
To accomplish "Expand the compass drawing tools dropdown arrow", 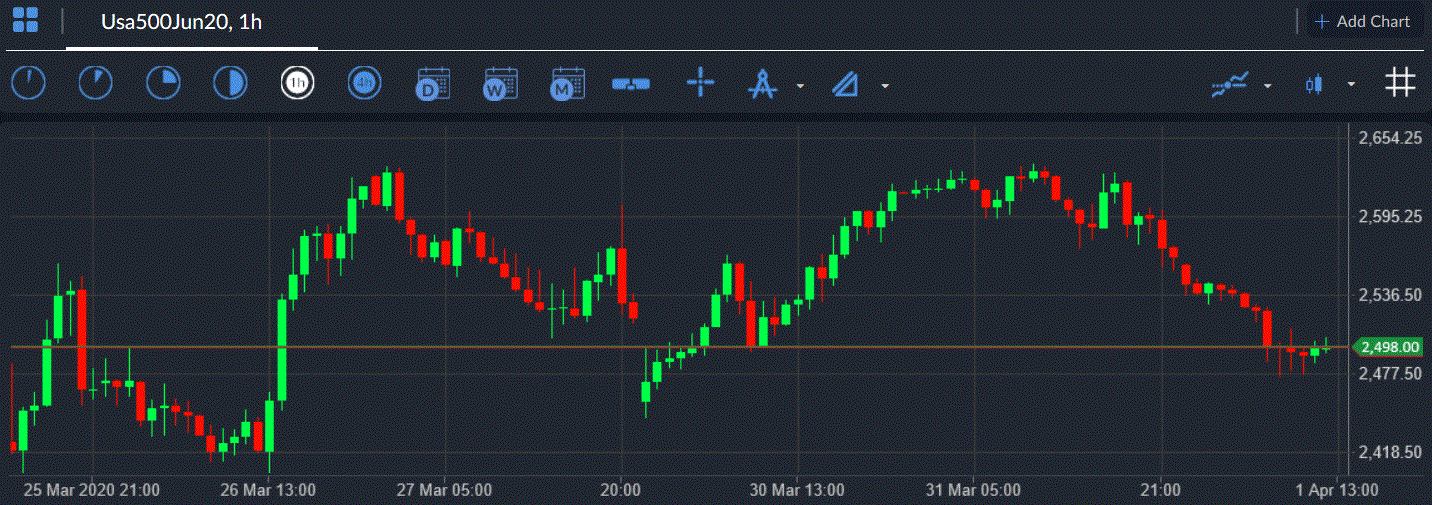I will click(x=800, y=86).
